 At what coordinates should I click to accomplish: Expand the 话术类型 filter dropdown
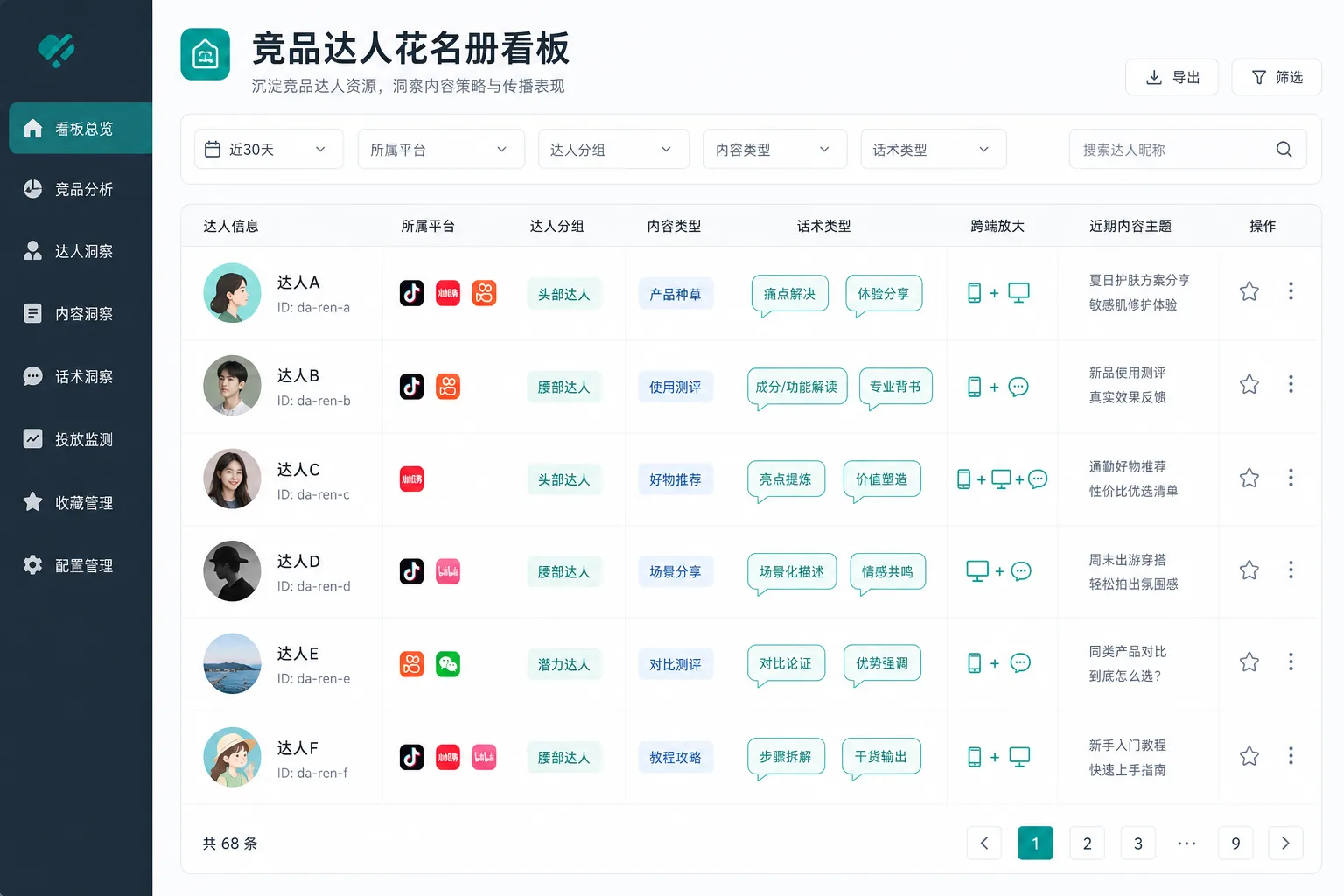point(934,150)
